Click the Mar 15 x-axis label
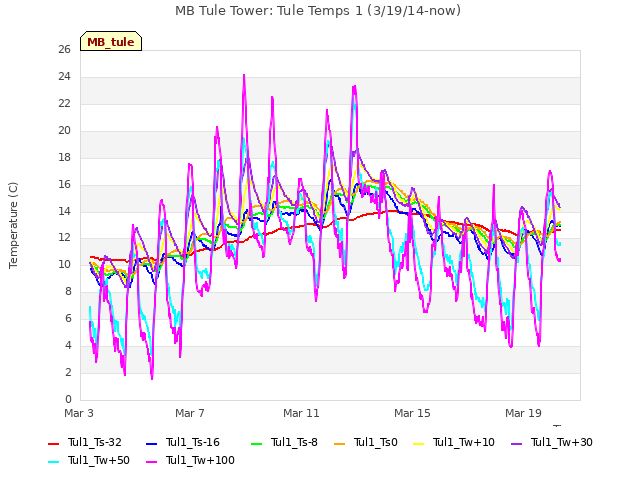This screenshot has height=480, width=640. click(x=412, y=413)
